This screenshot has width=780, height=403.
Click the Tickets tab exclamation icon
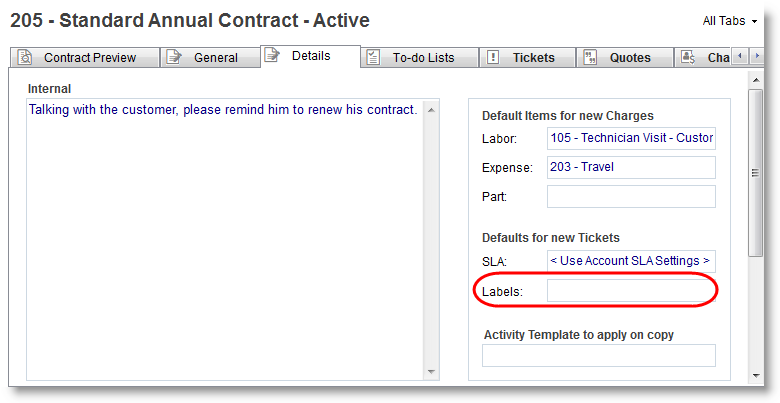(493, 58)
